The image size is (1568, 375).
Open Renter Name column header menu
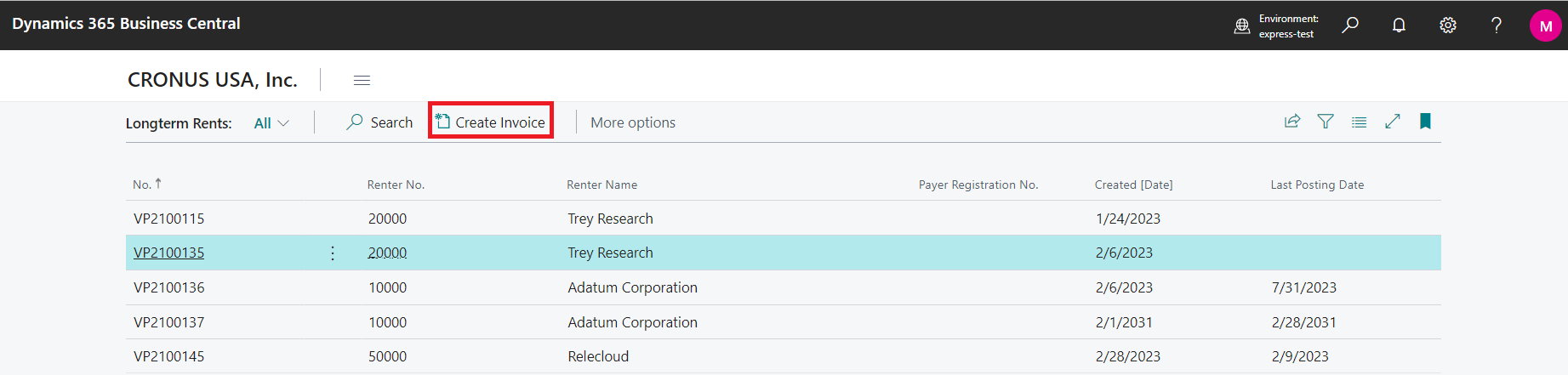pyautogui.click(x=602, y=185)
